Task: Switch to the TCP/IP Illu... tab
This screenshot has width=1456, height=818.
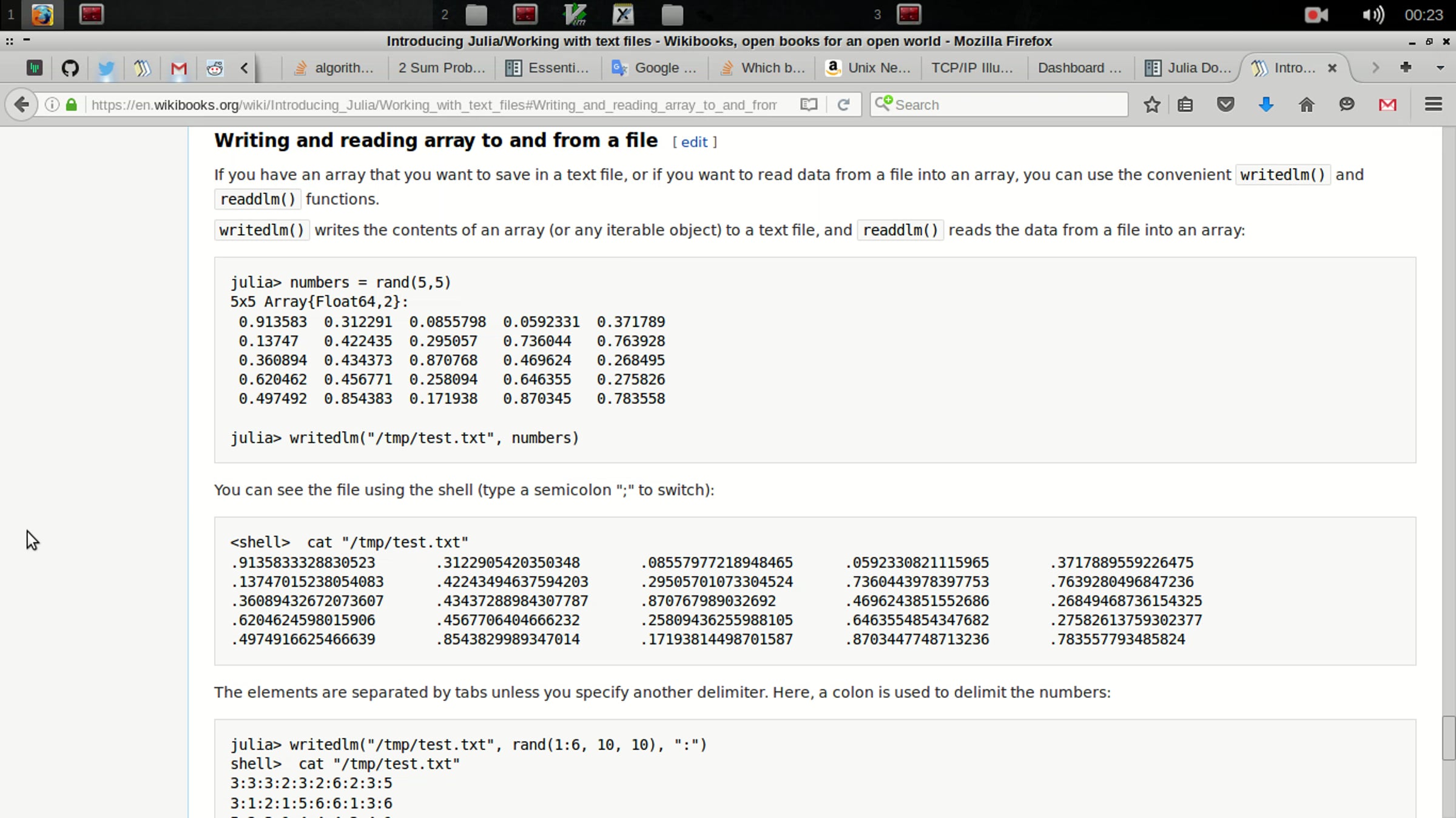Action: tap(972, 68)
